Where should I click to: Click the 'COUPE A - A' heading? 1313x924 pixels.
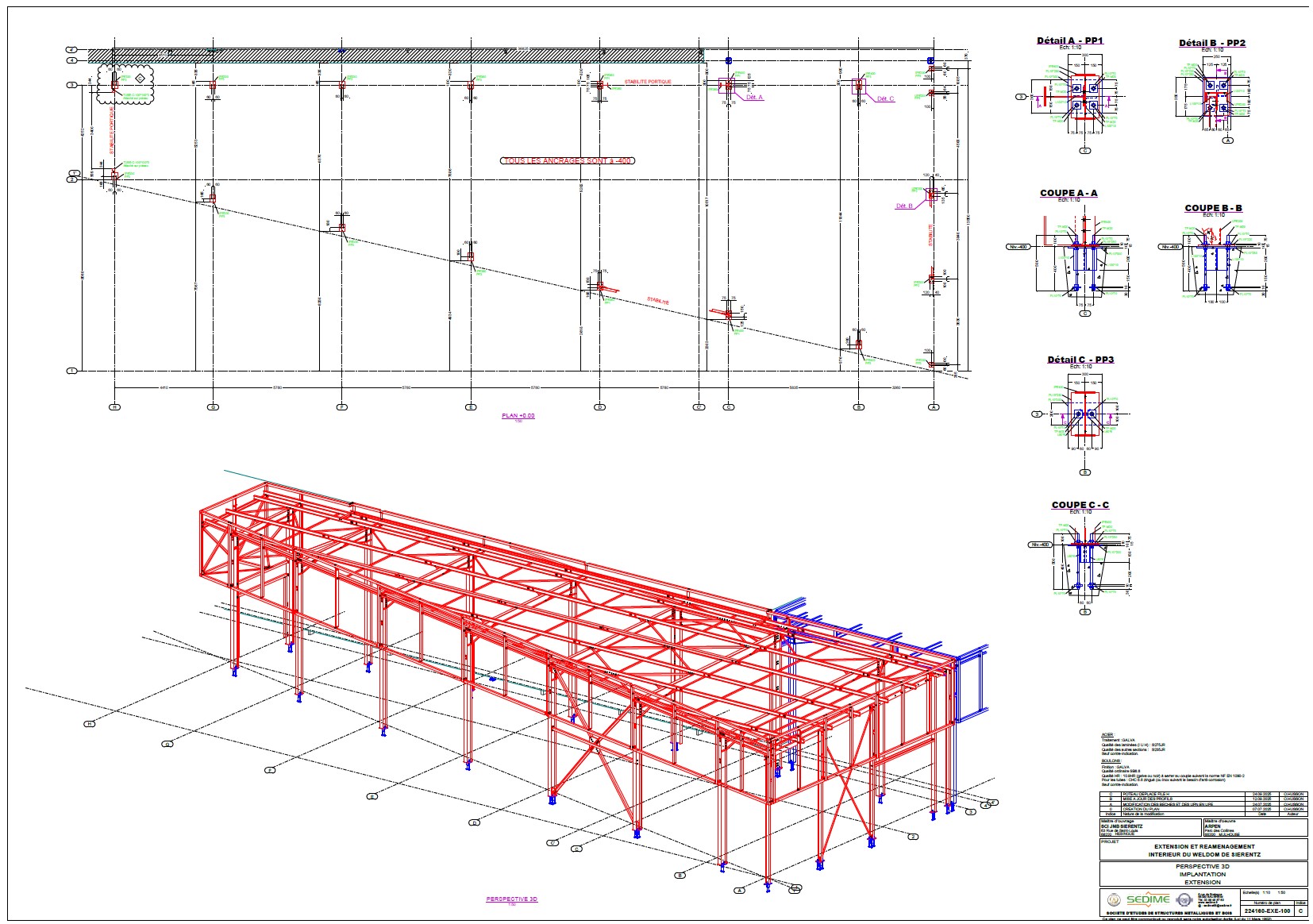tap(1068, 193)
